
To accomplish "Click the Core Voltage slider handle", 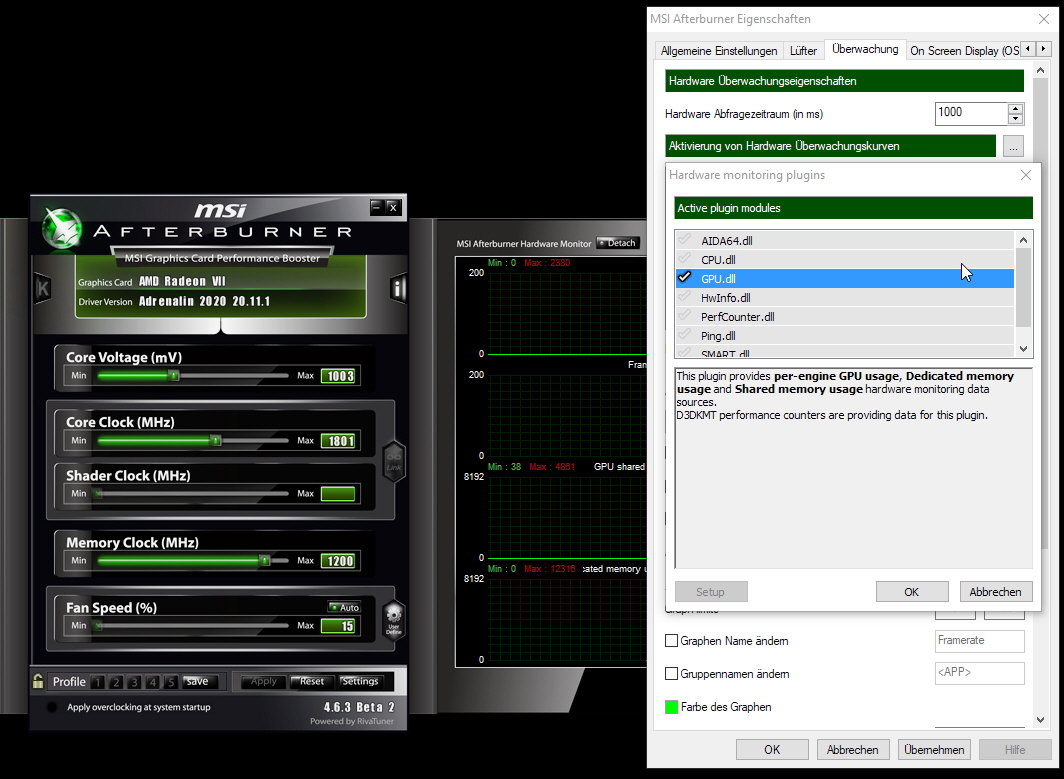I will point(174,375).
